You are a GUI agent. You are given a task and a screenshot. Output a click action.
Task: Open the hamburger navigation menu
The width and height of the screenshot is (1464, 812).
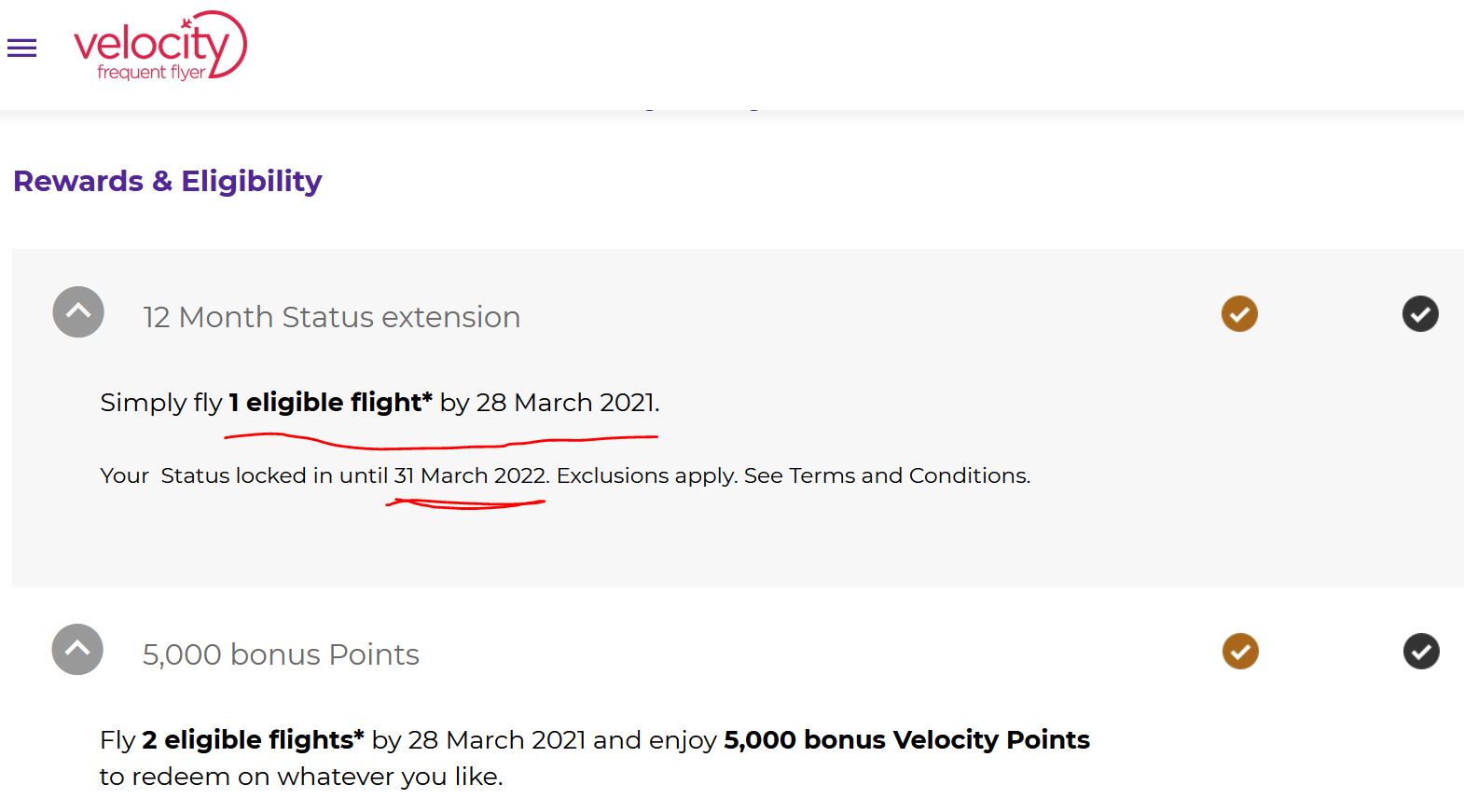[21, 48]
